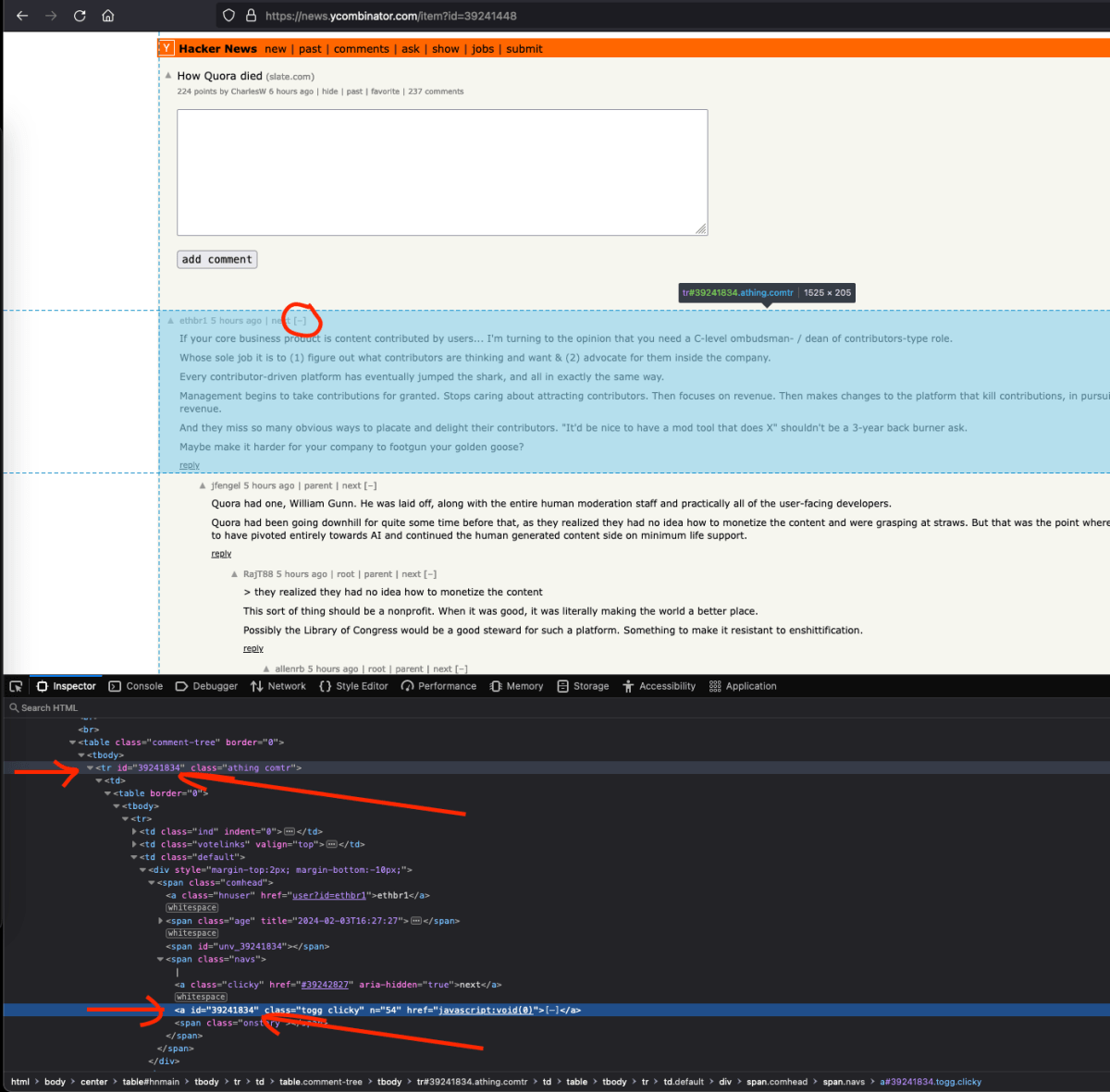
Task: Open the ask link in header
Action: pyautogui.click(x=411, y=49)
